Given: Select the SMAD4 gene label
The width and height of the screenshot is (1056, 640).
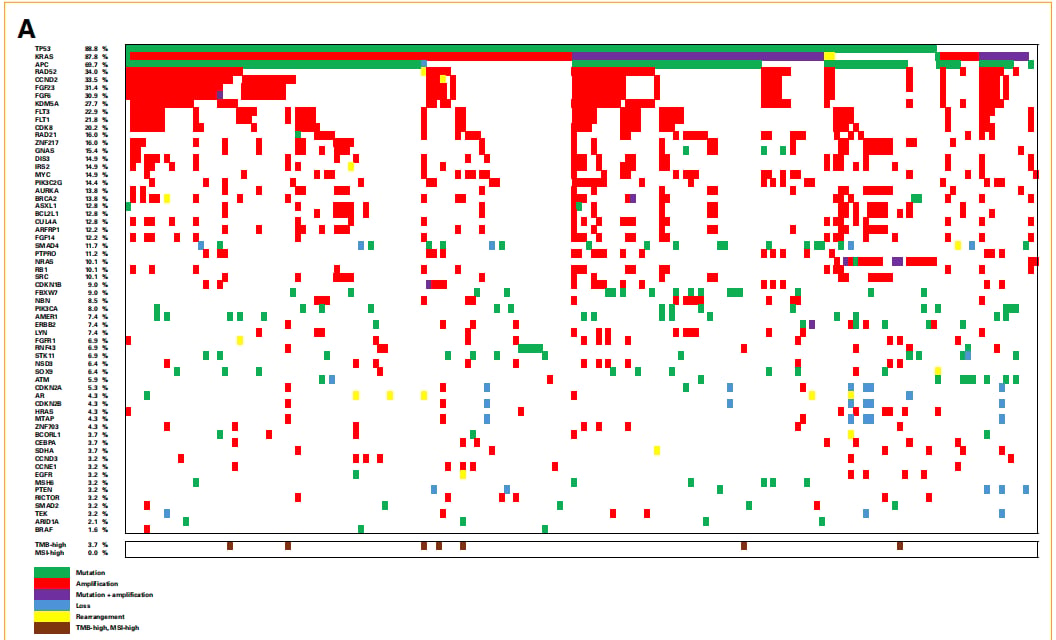Looking at the screenshot, I should click(46, 245).
